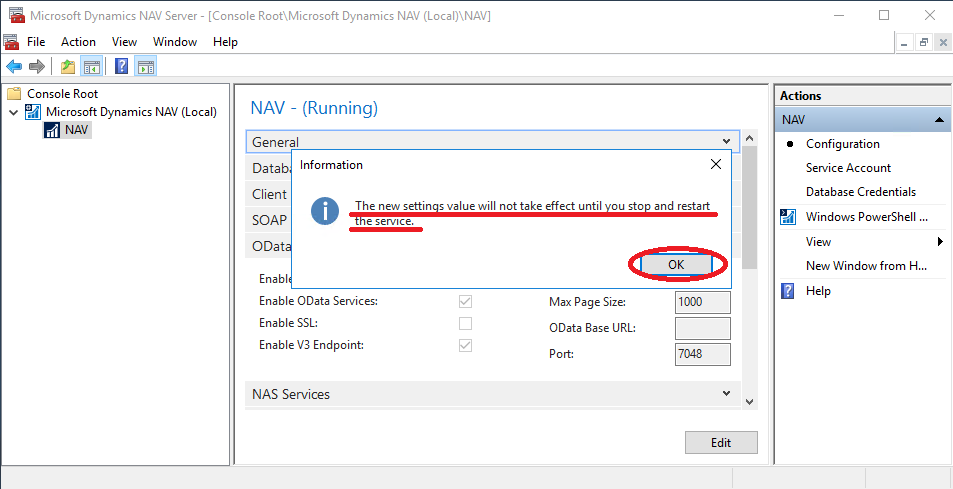Click the Actions pane title

(800, 95)
